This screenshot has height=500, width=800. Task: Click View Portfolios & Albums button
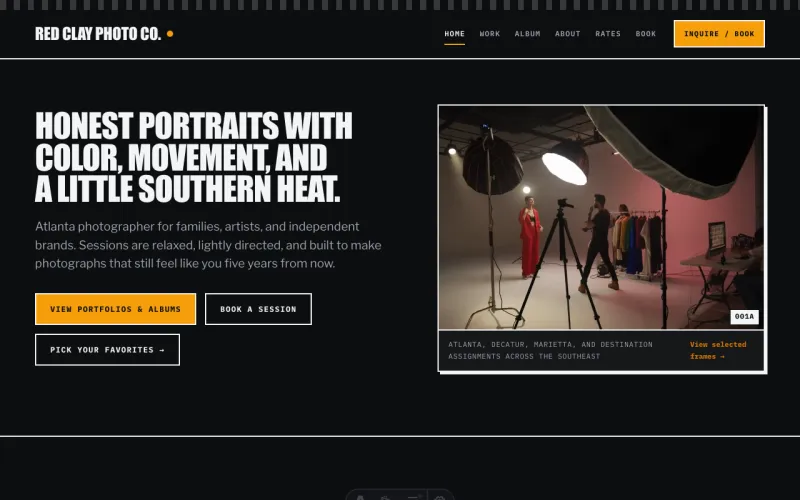click(115, 309)
